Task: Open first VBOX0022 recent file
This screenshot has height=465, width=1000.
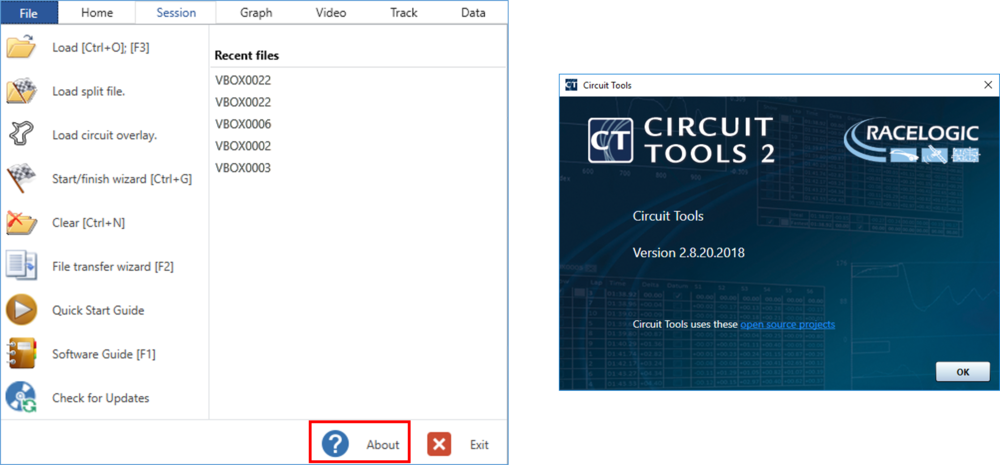Action: pyautogui.click(x=243, y=80)
